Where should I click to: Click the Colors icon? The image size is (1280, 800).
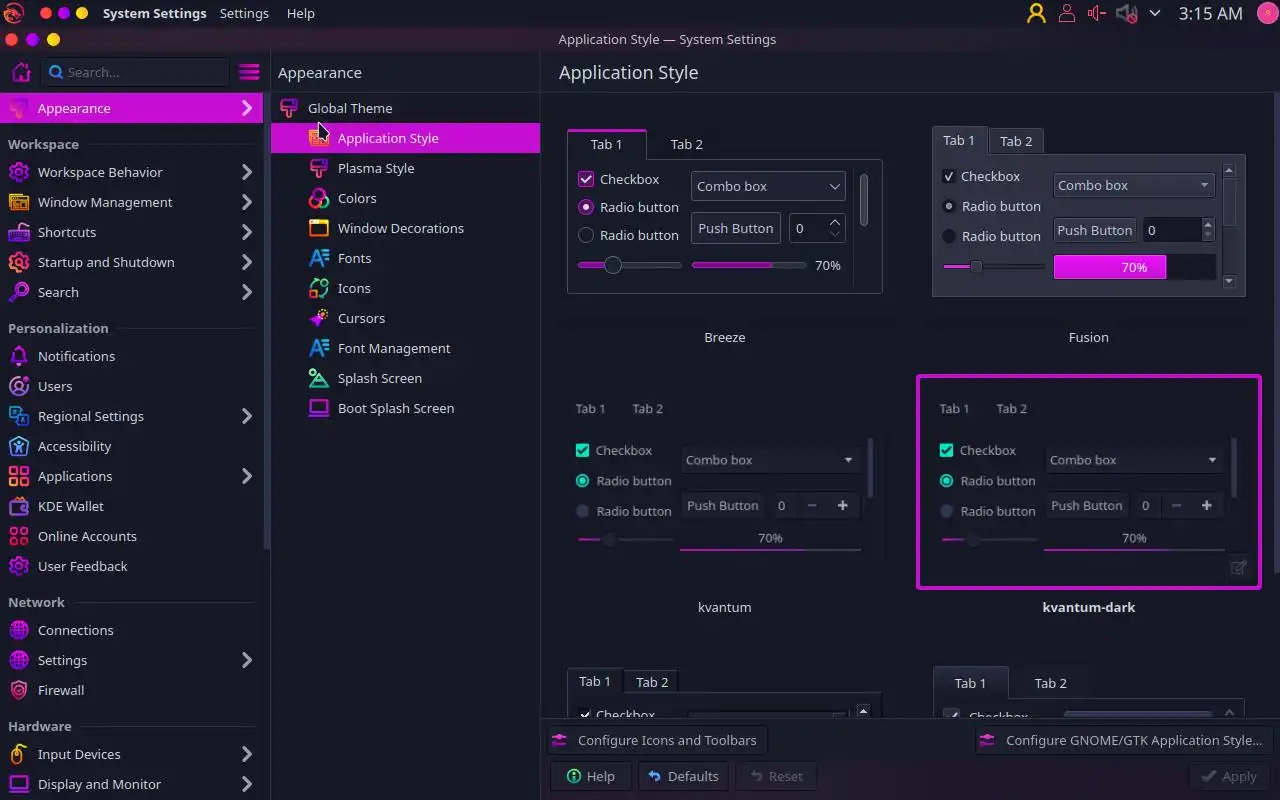[x=319, y=198]
